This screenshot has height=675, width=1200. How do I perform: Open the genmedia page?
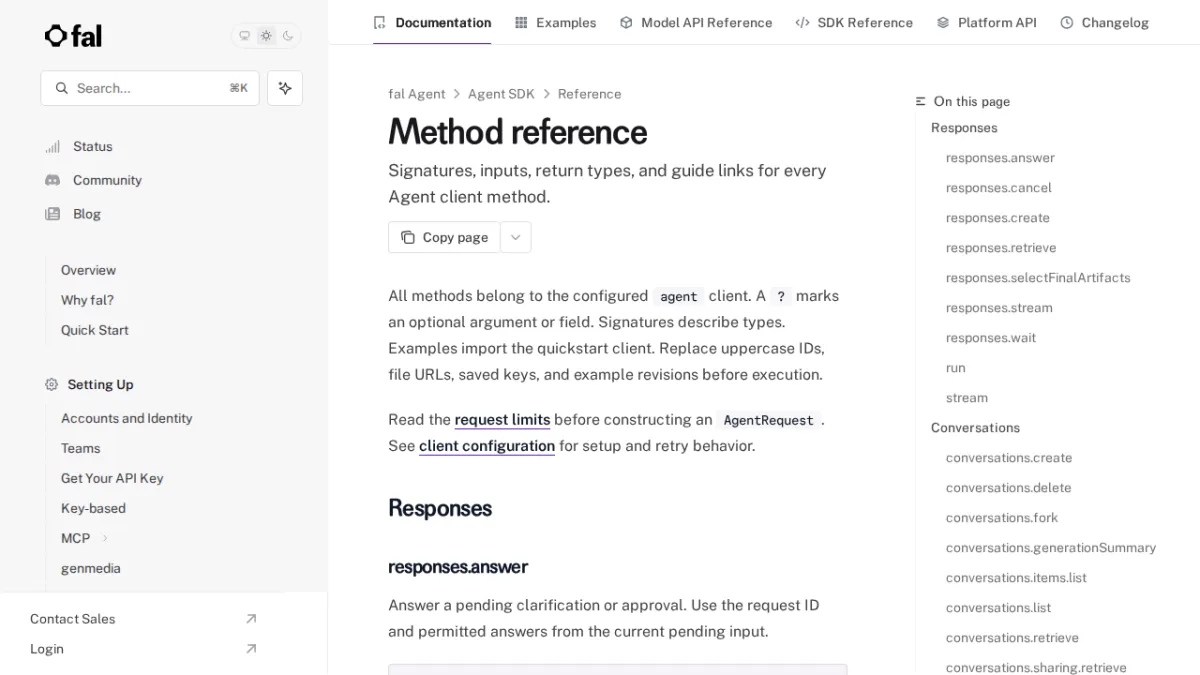tap(91, 568)
